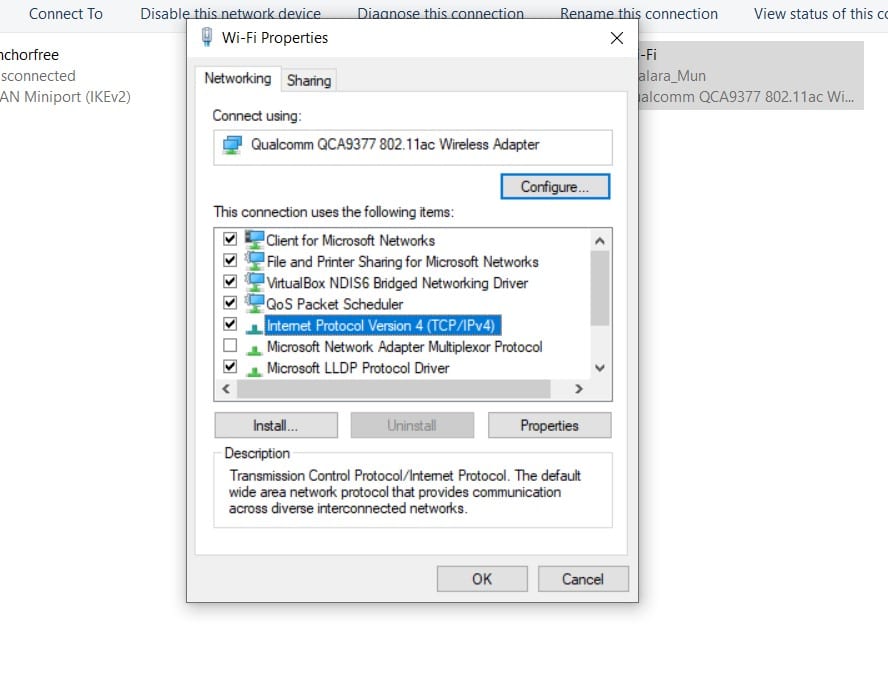The height and width of the screenshot is (673, 888).
Task: Uncheck File and Printer Sharing checkbox
Action: pos(230,260)
